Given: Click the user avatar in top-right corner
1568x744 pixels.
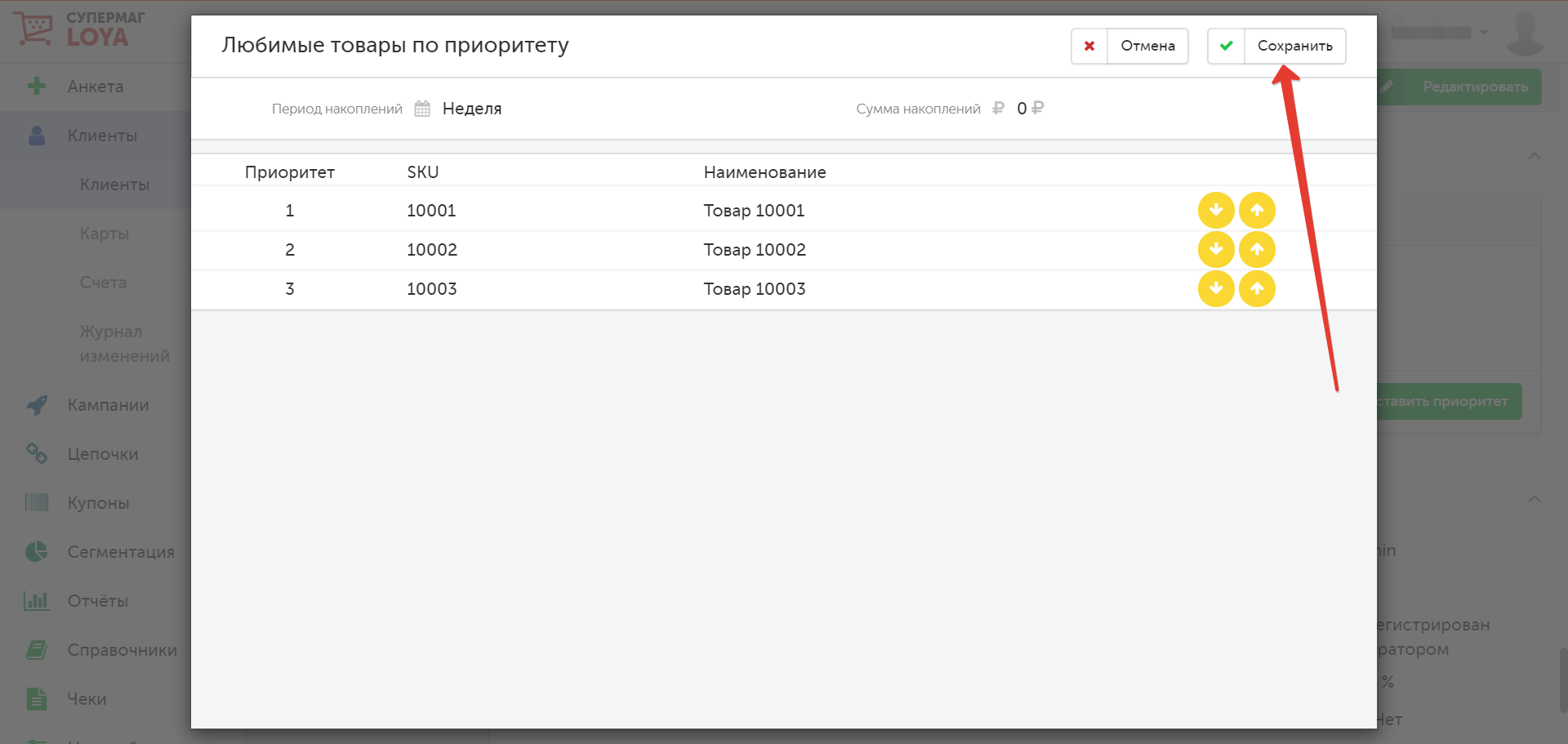Looking at the screenshot, I should (1525, 33).
